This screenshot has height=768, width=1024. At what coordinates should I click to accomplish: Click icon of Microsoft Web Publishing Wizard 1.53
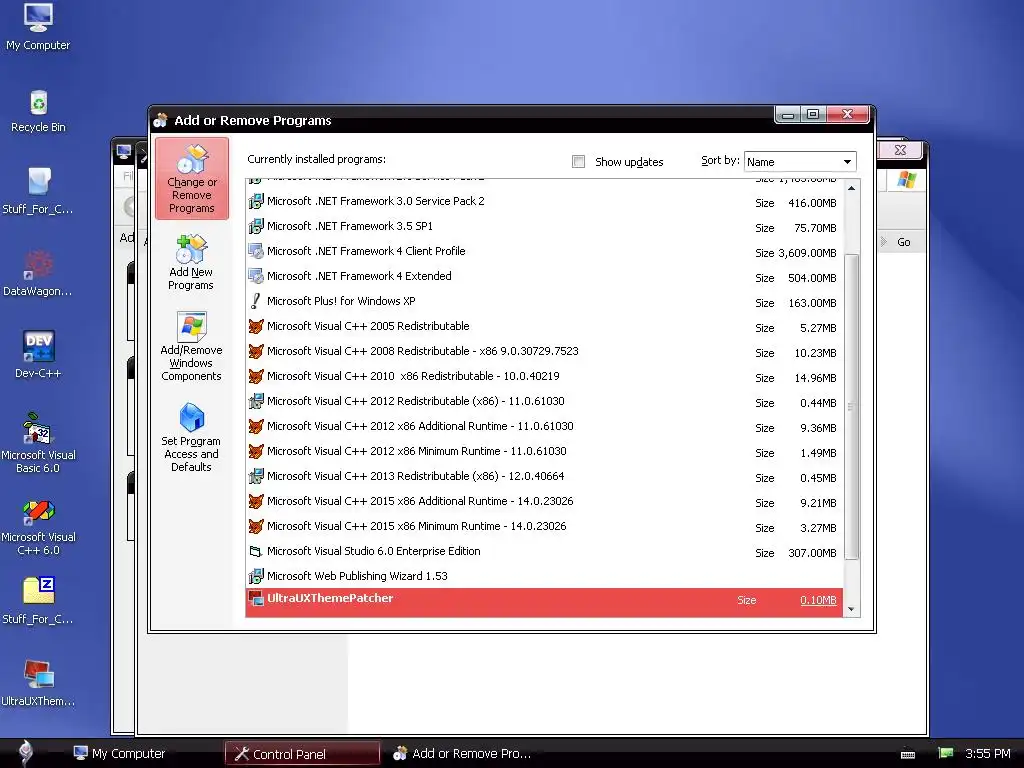[256, 576]
